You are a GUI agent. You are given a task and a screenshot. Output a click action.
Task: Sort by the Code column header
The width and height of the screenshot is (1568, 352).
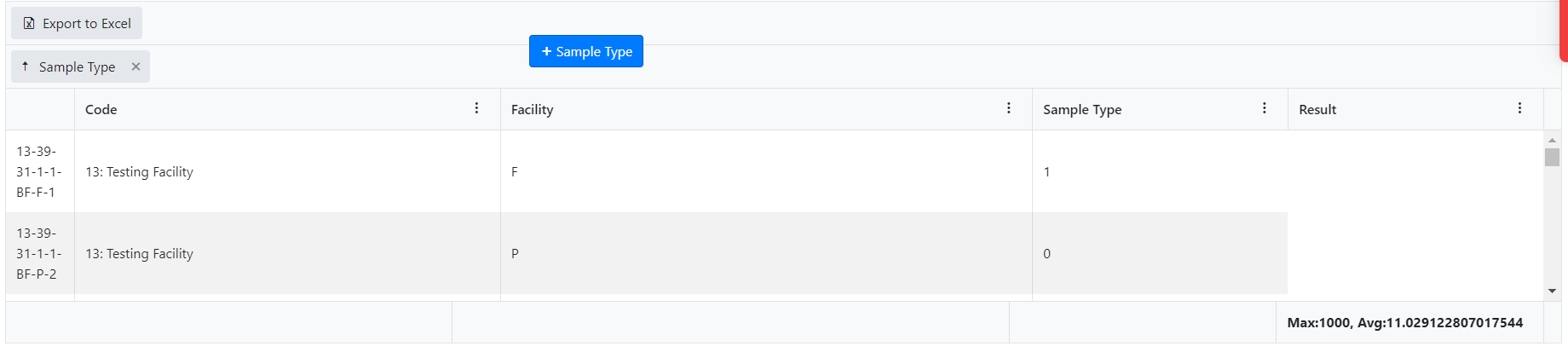pos(101,109)
